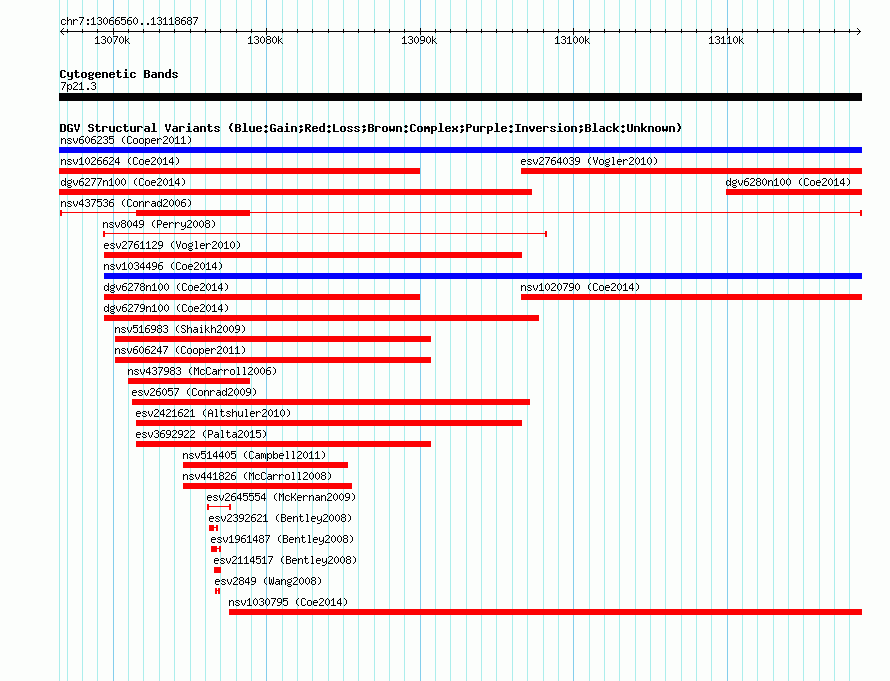The width and height of the screenshot is (890, 681).
Task: Select the nsv1030795 (Coe2014) label
Action: [288, 602]
